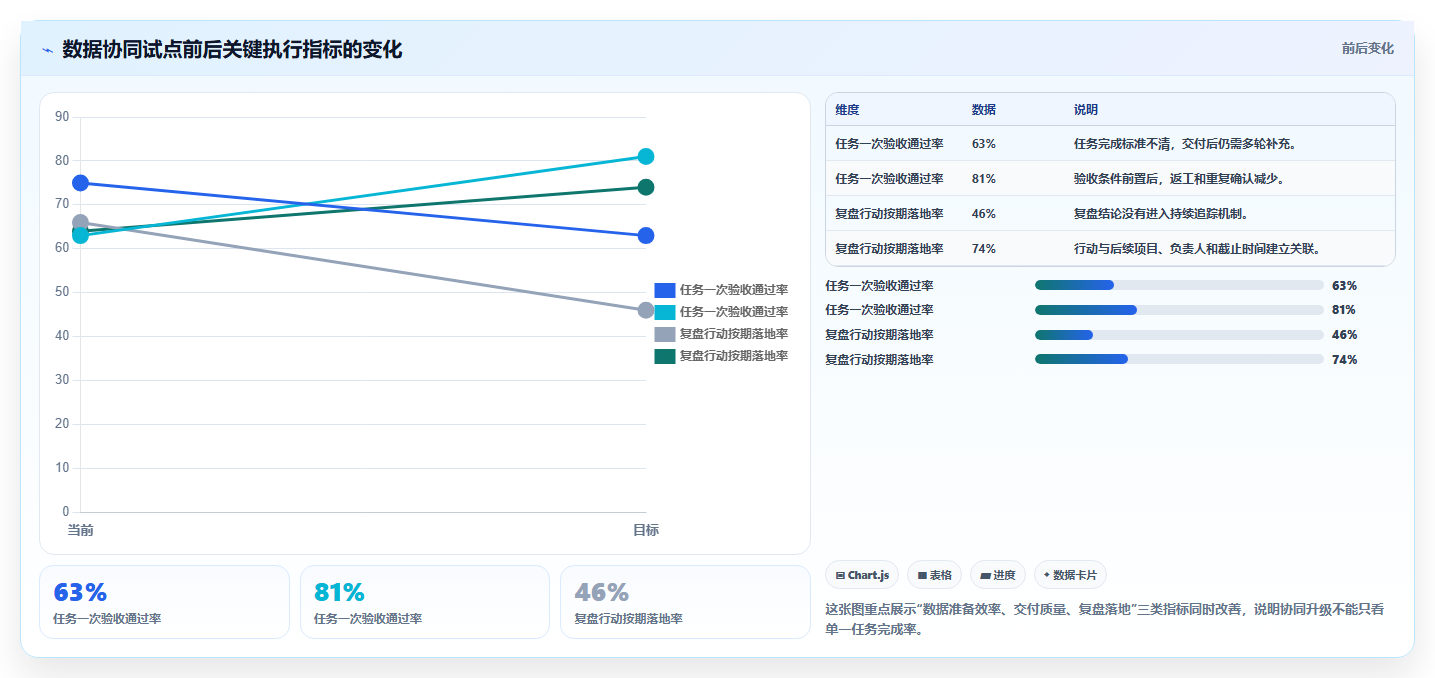Click the 进度 tag chip
The image size is (1435, 678).
[x=997, y=575]
